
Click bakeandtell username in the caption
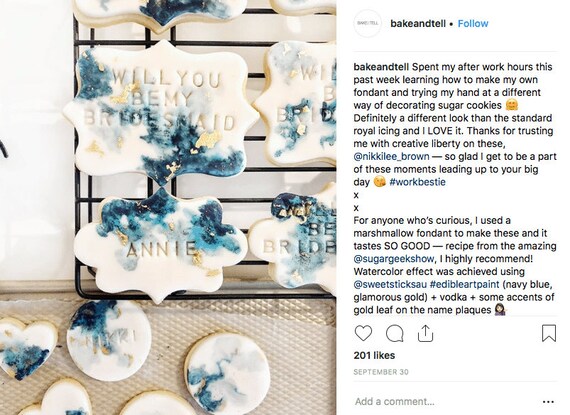(x=381, y=67)
